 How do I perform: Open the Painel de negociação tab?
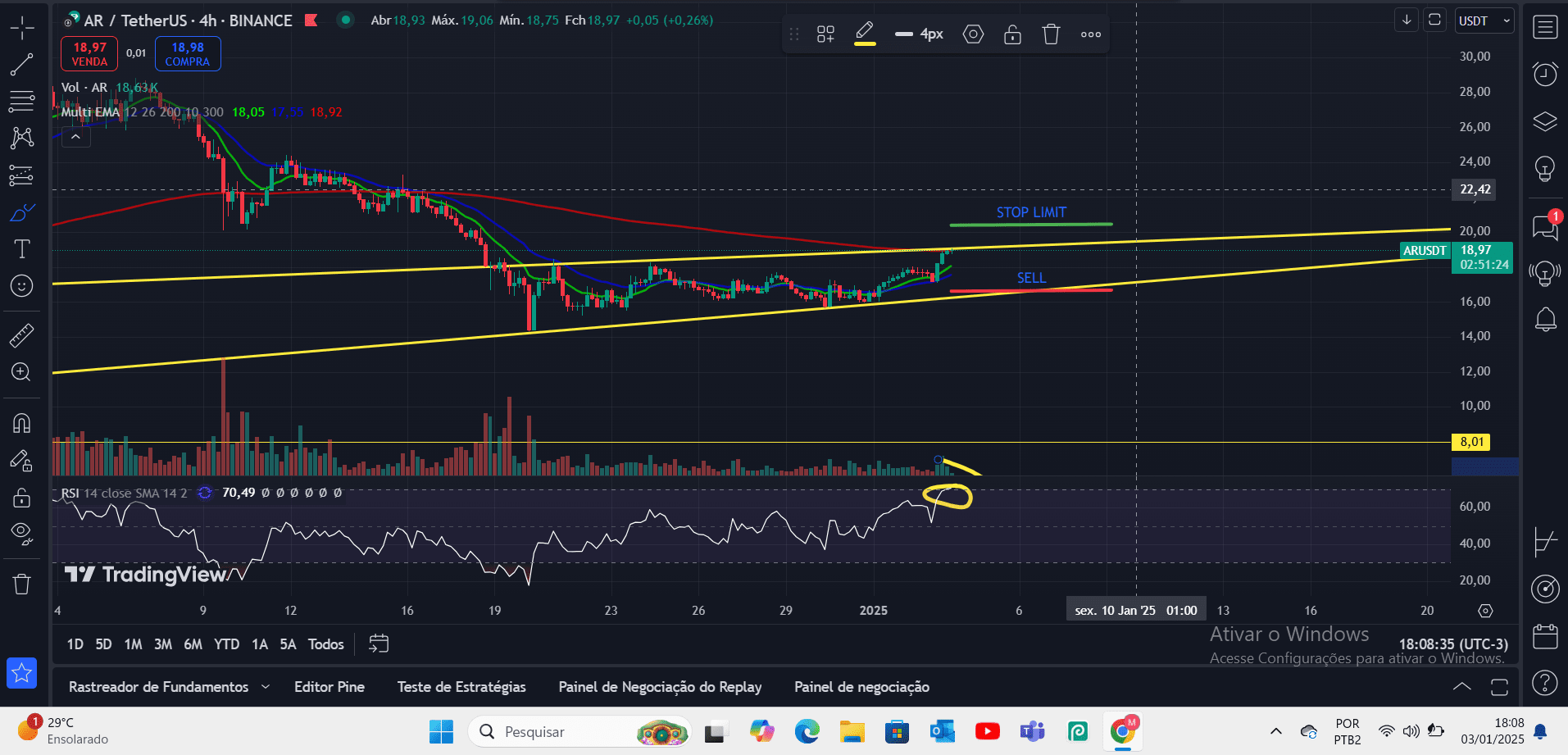pos(861,687)
